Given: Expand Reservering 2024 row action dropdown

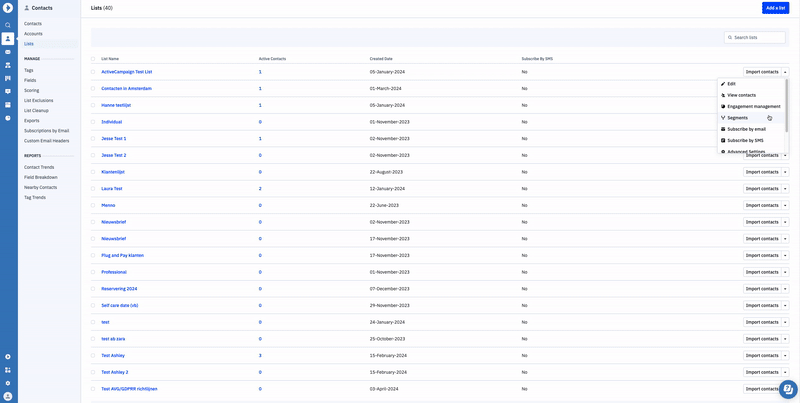Looking at the screenshot, I should (785, 289).
